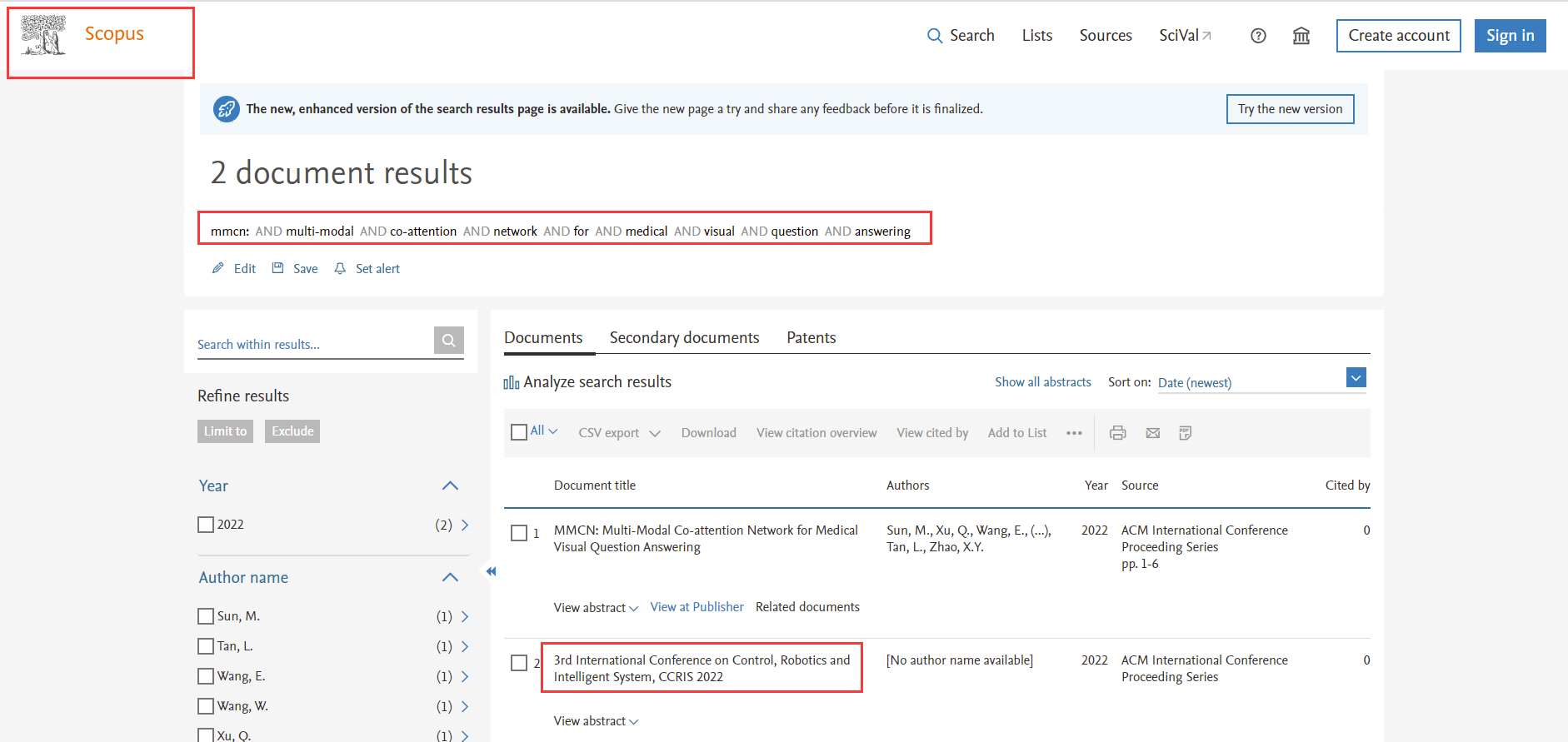Click the Limit to button
Viewport: 1568px width, 742px height.
coord(225,431)
